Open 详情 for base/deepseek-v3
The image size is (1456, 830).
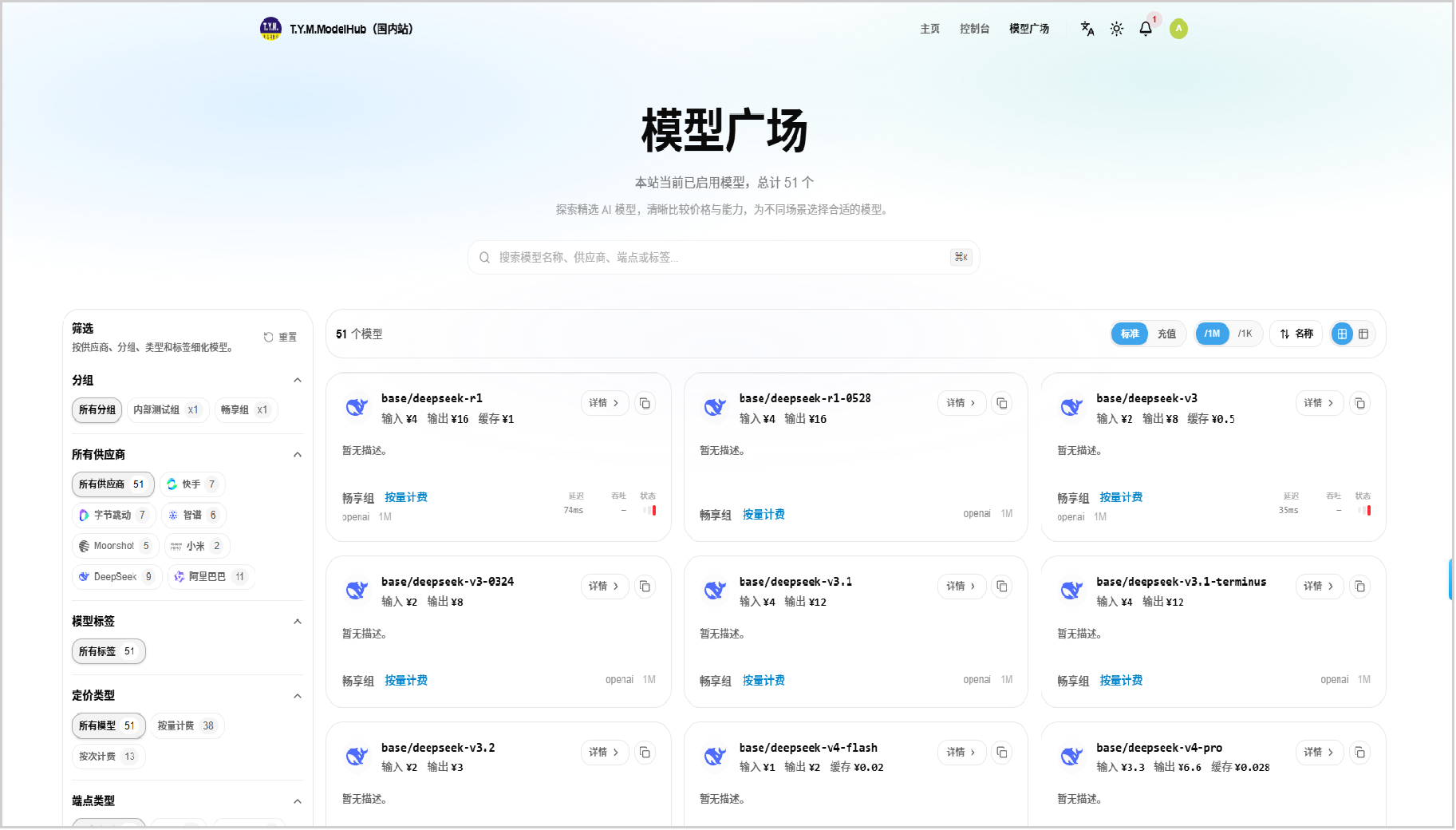click(1320, 404)
